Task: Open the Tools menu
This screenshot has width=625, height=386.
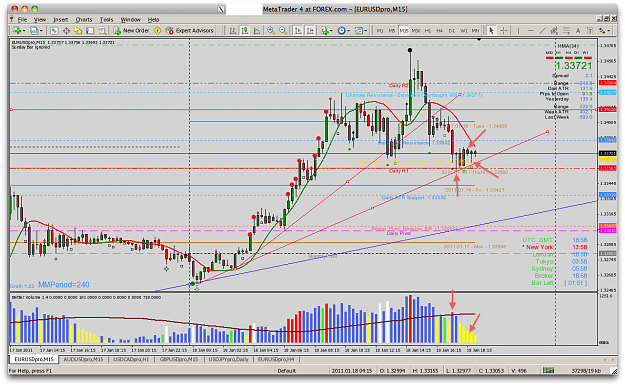Action: [x=106, y=19]
